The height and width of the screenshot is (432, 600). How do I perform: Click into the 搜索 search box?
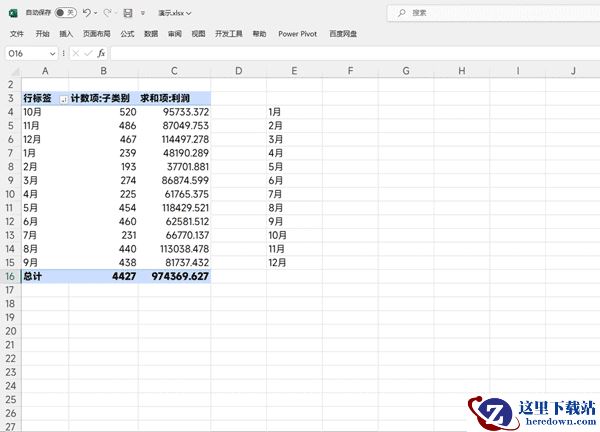[x=494, y=13]
